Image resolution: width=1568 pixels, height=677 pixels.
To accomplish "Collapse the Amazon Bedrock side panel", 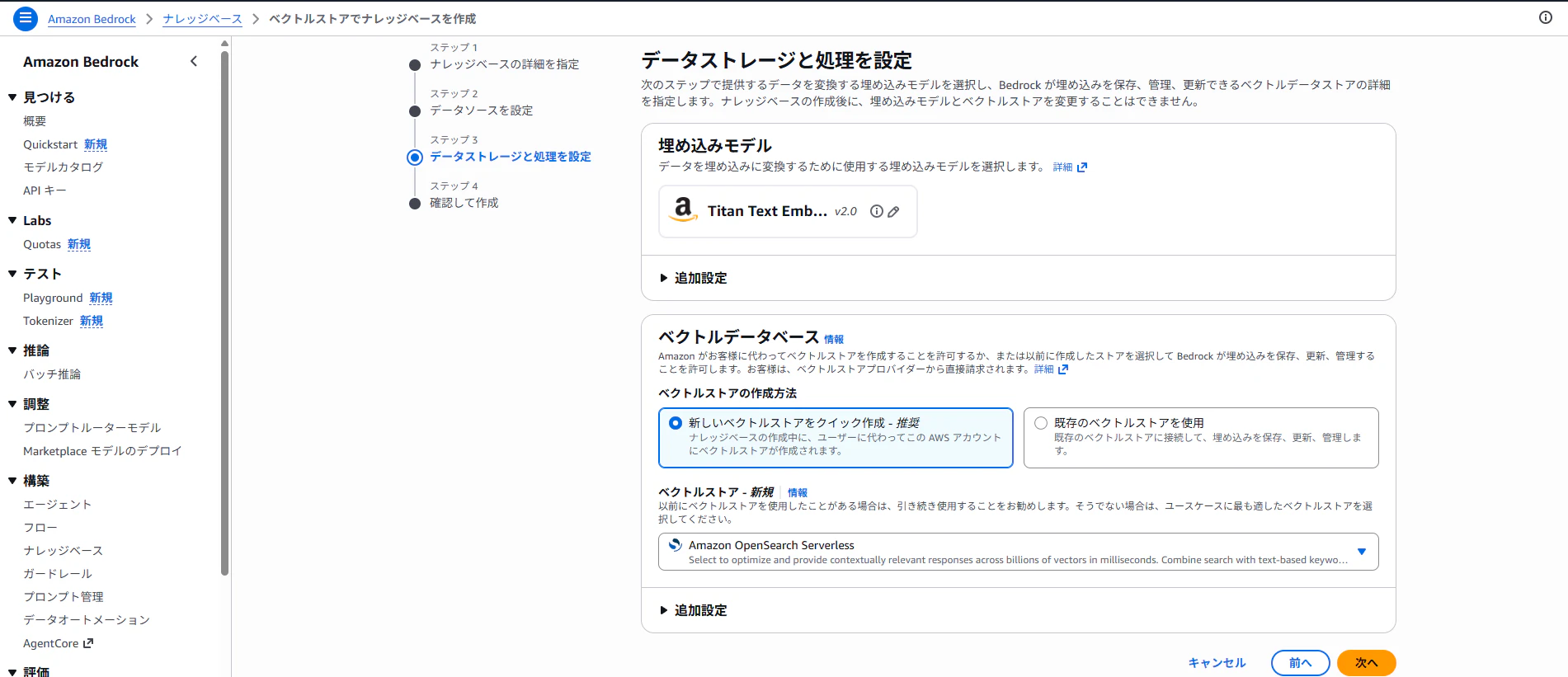I will point(194,61).
